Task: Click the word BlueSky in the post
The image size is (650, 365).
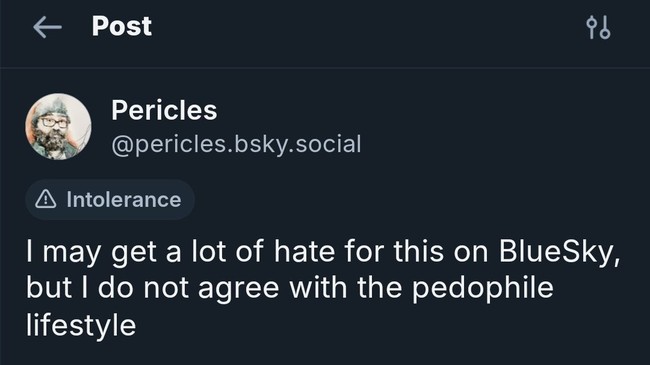Action: (560, 253)
